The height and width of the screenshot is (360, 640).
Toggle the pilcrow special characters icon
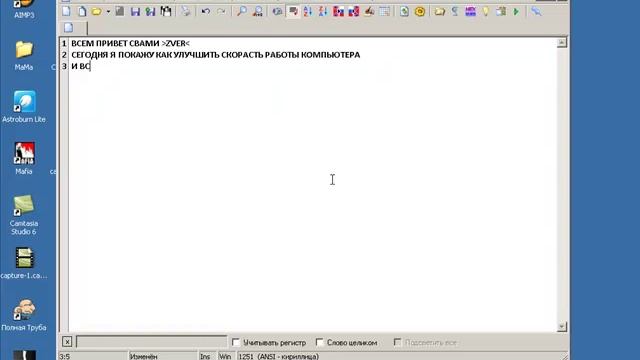[455, 11]
